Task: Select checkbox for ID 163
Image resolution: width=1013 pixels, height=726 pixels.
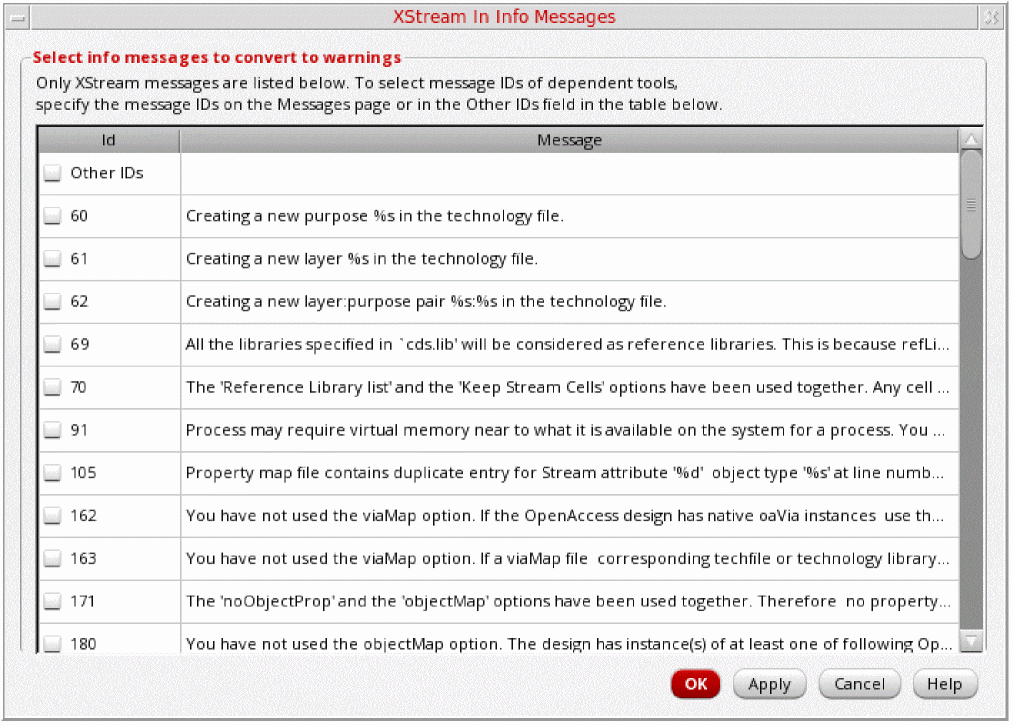Action: coord(52,559)
